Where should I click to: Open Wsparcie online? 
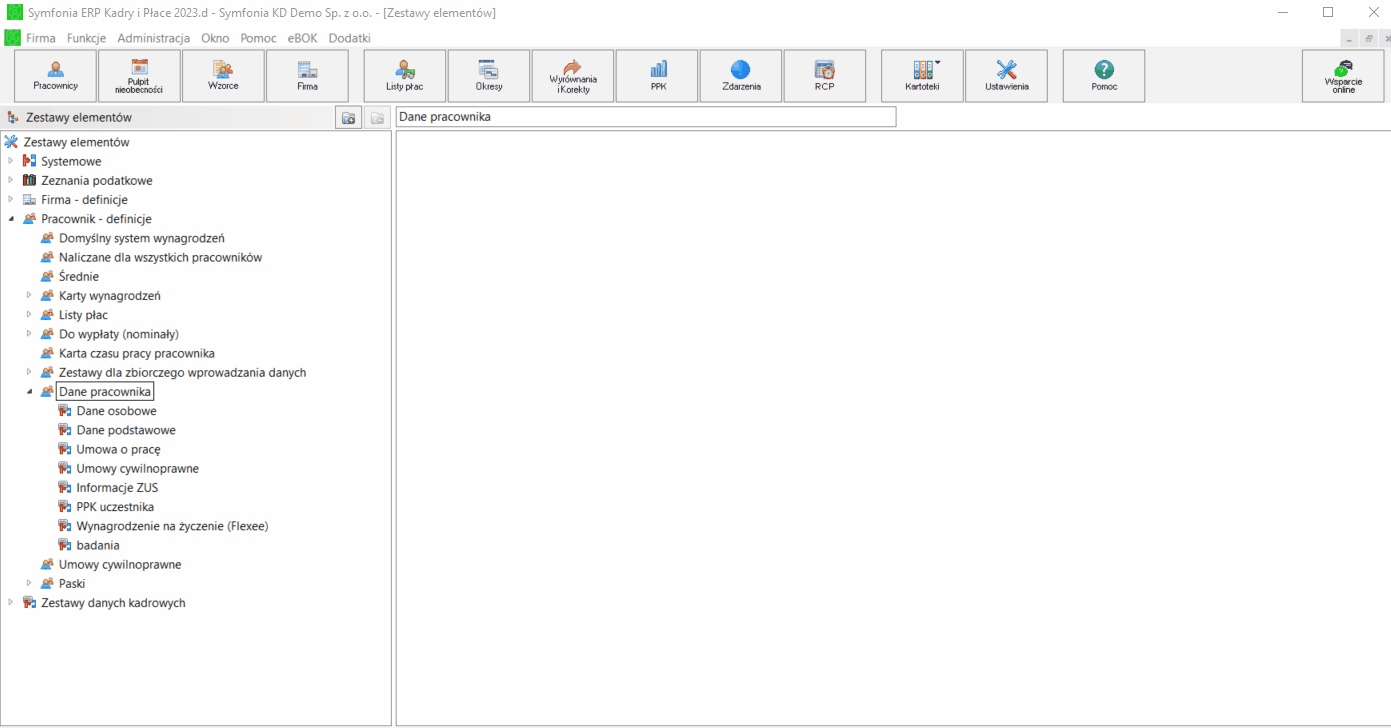(1343, 76)
